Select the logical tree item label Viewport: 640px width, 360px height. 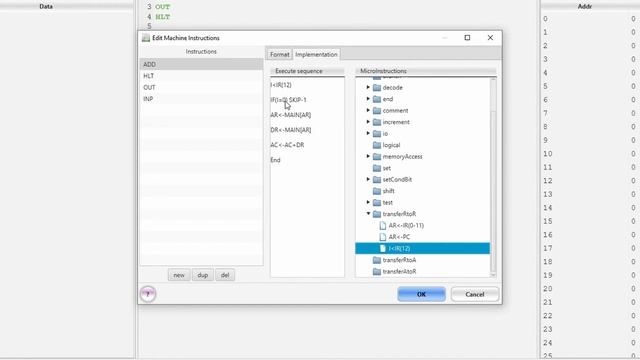391,145
